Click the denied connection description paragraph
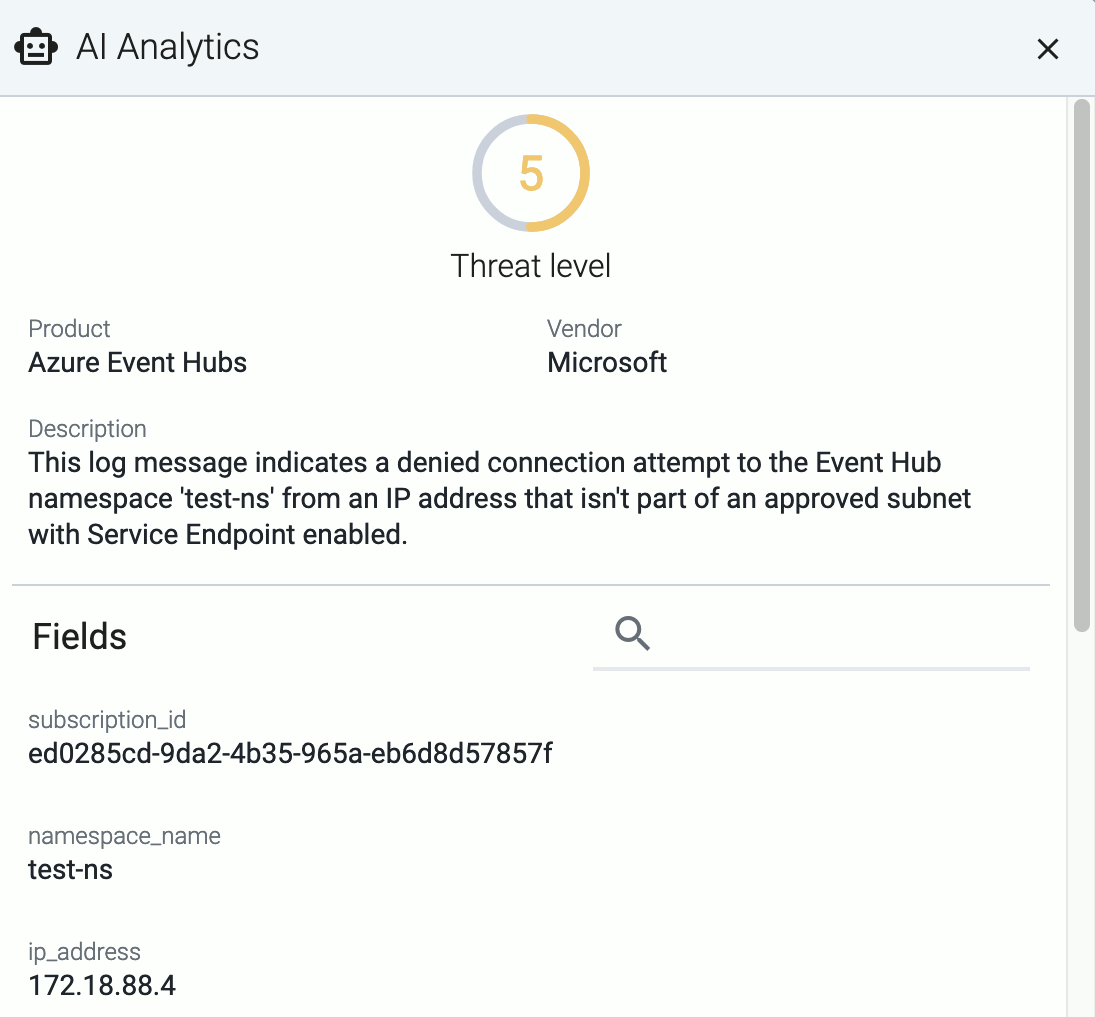The image size is (1095, 1017). 499,499
